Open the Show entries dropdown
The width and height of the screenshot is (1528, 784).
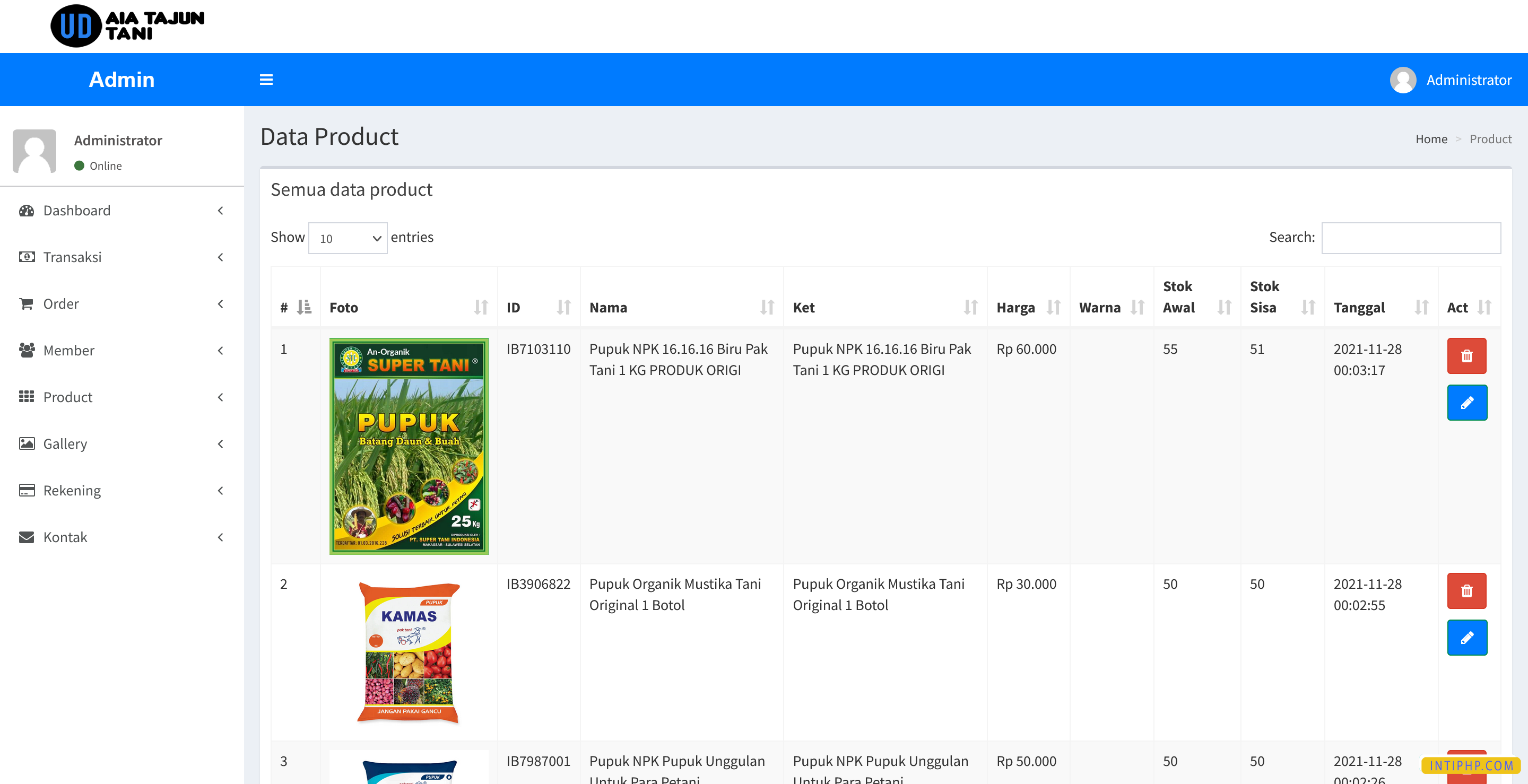tap(348, 238)
